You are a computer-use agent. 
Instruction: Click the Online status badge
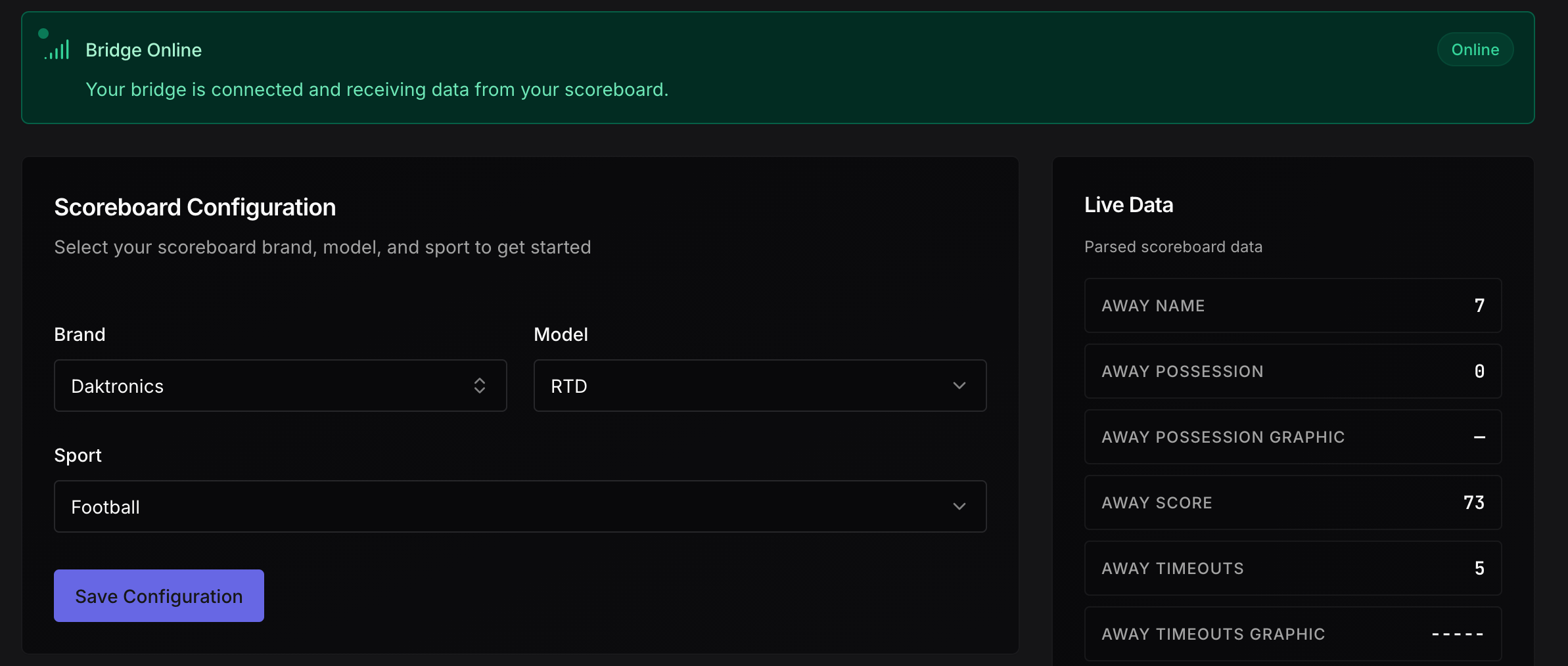pos(1475,50)
